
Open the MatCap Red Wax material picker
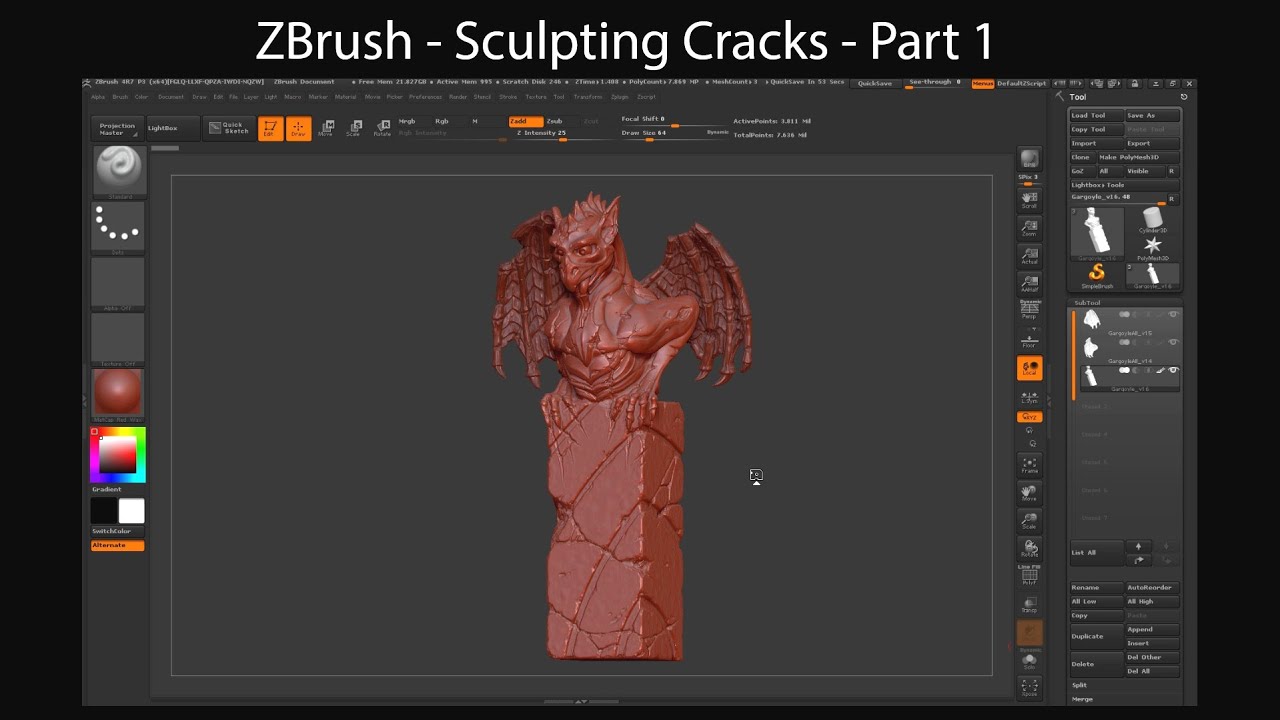point(119,394)
